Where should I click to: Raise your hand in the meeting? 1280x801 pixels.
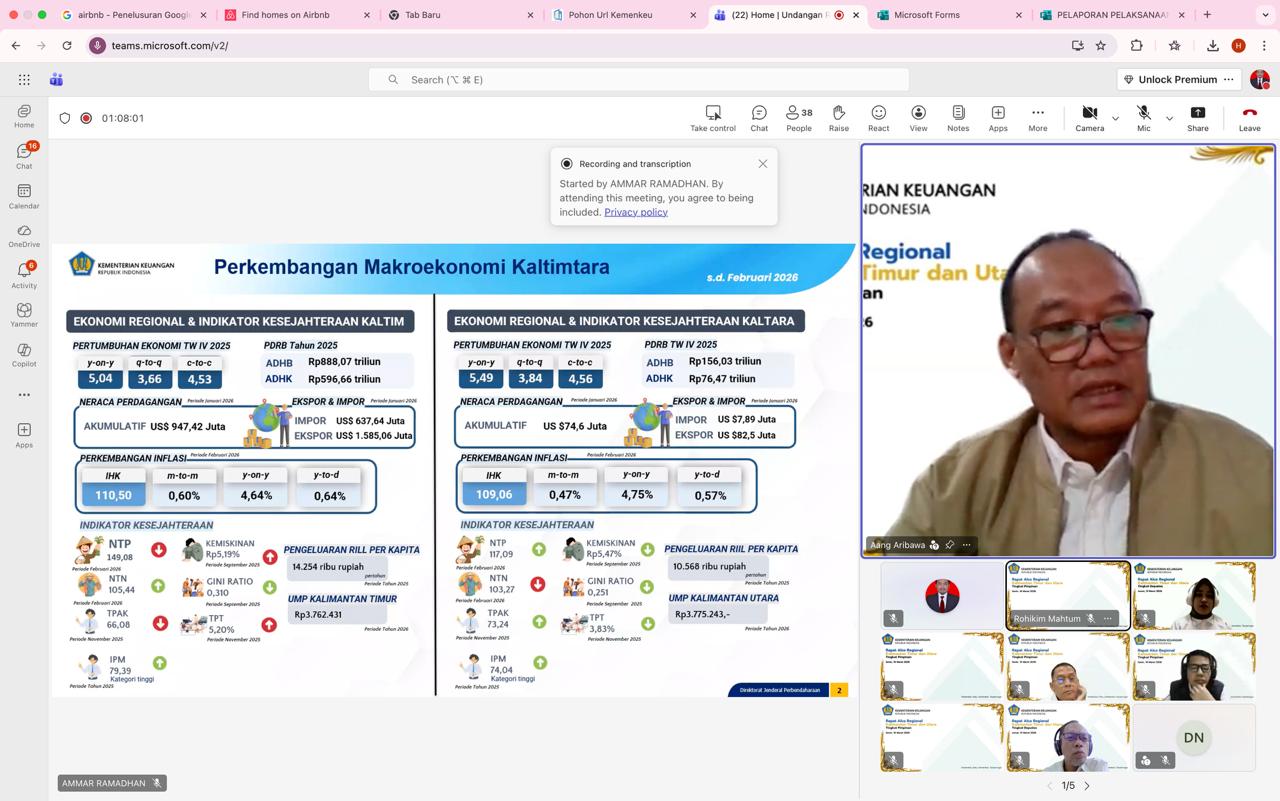pos(838,117)
